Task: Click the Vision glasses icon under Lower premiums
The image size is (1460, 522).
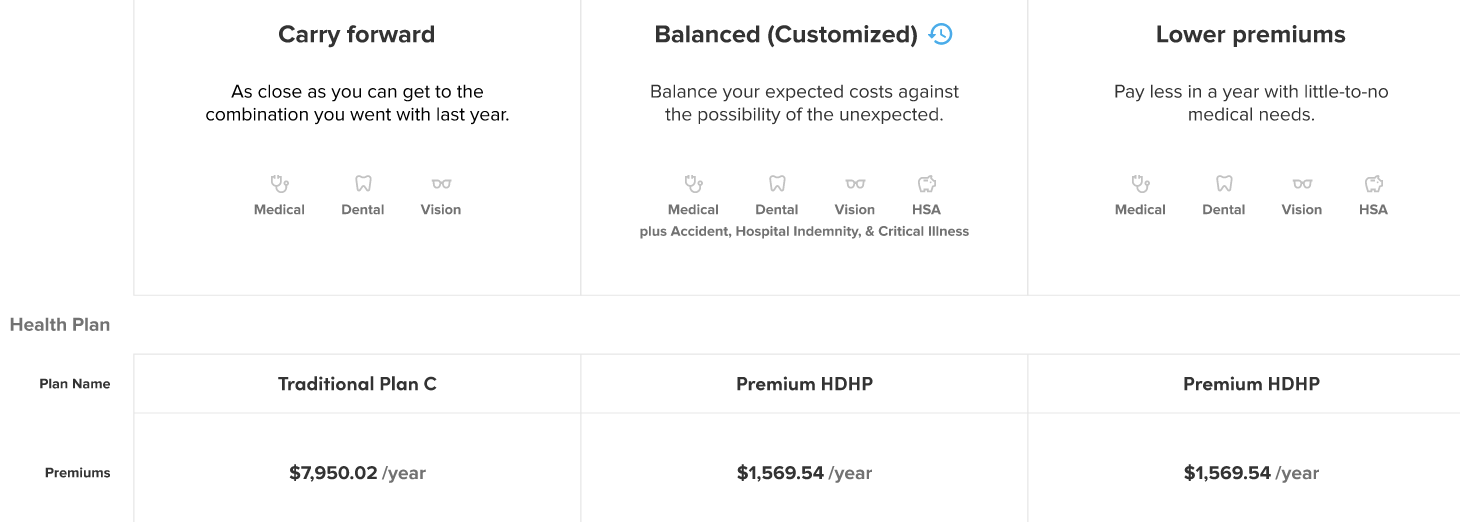Action: [1302, 184]
